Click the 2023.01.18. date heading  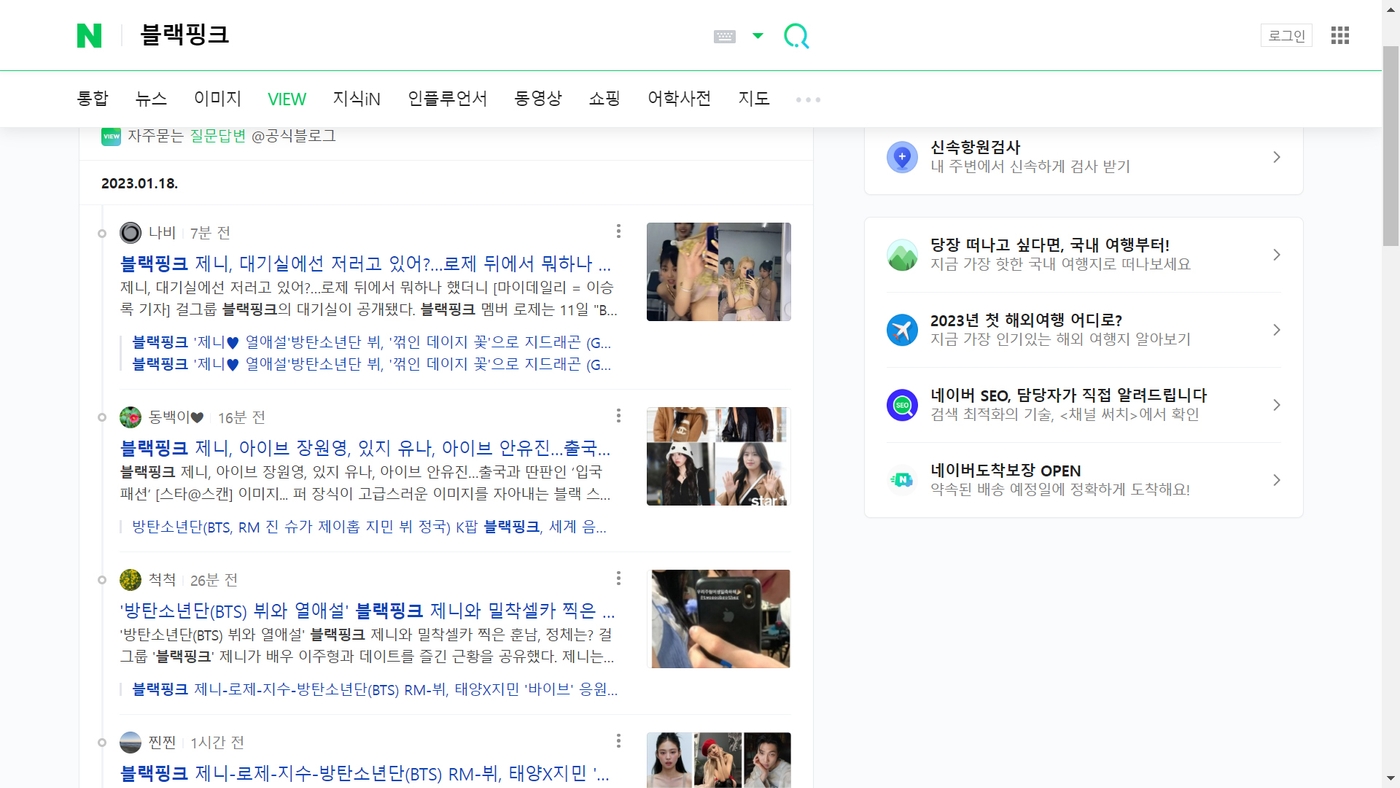point(139,183)
